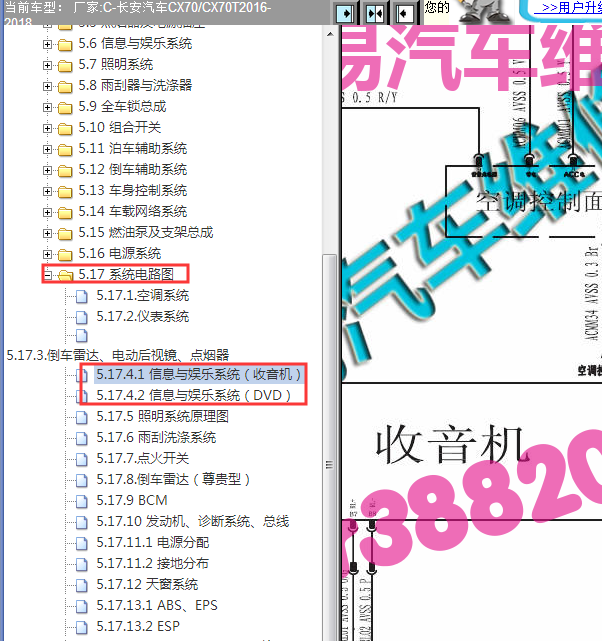Open 5.17.7.点火开关 diagram

tap(143, 458)
